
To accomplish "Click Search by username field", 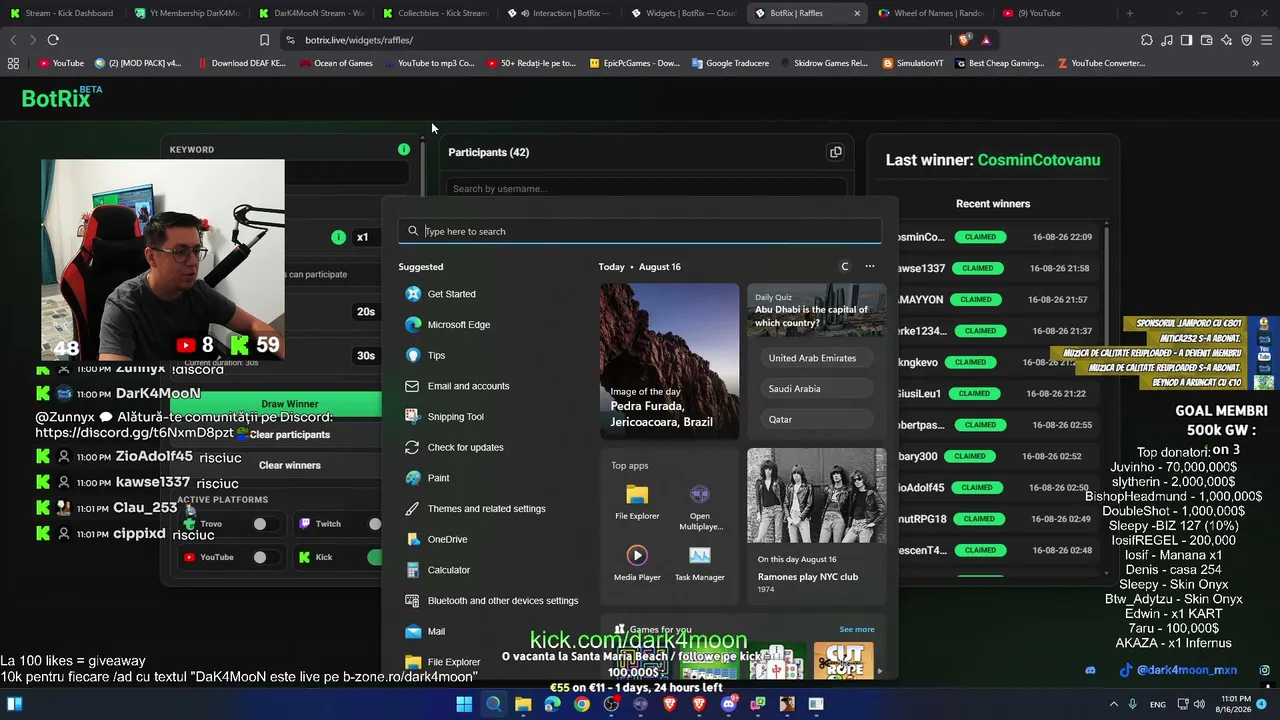I will tap(646, 188).
